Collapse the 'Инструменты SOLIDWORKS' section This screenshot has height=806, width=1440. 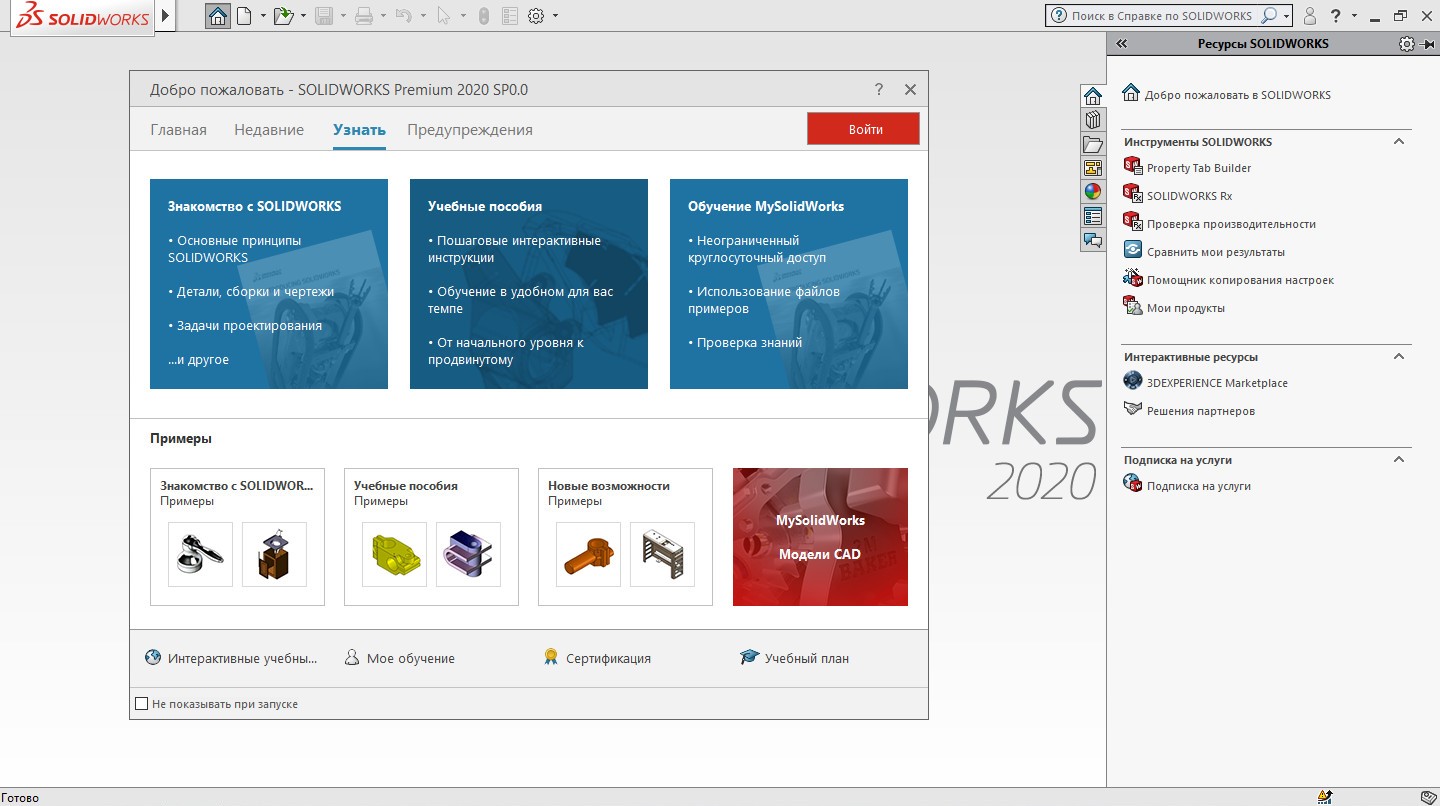1399,142
